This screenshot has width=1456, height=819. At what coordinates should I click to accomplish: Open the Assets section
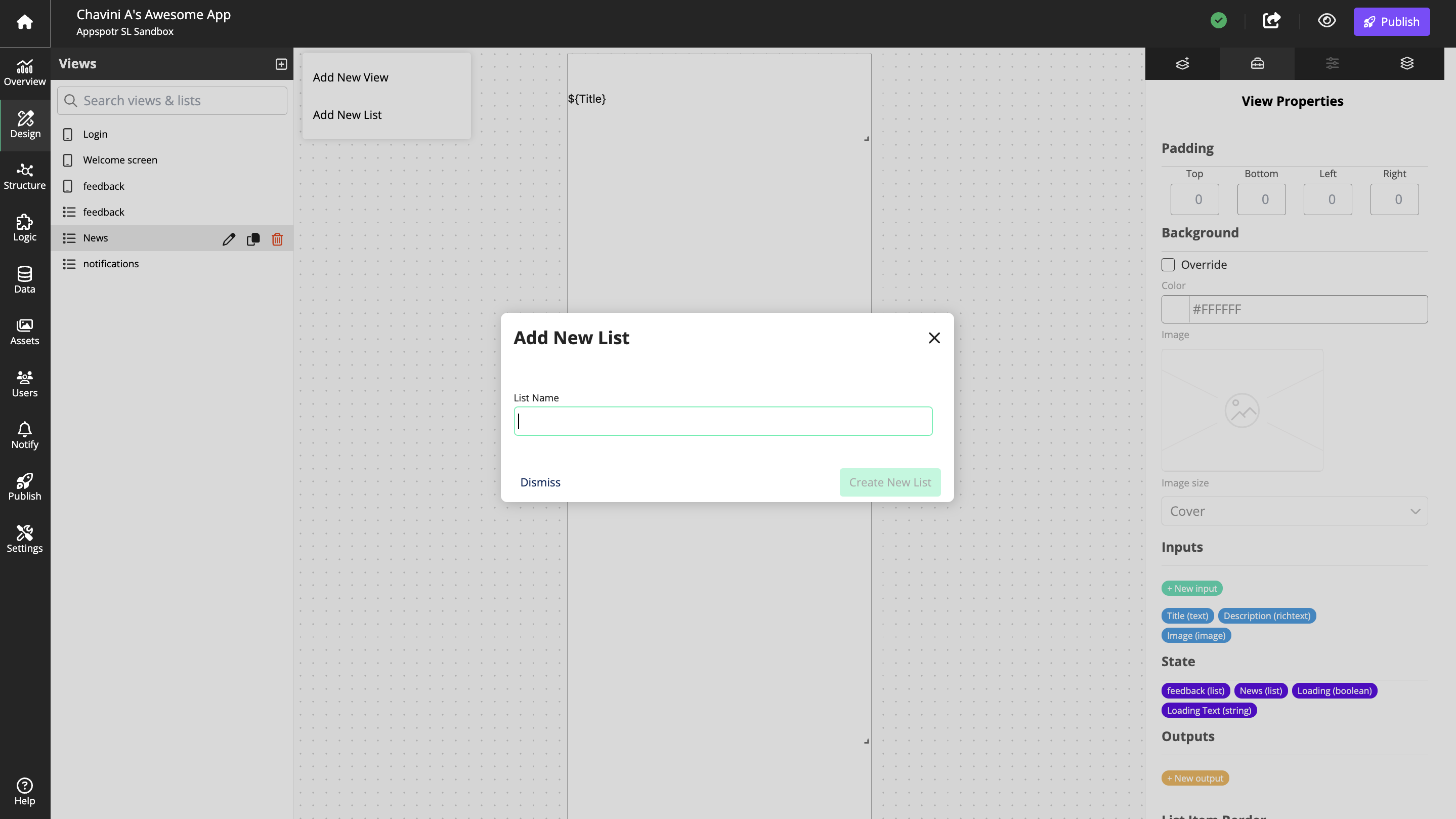point(25,332)
